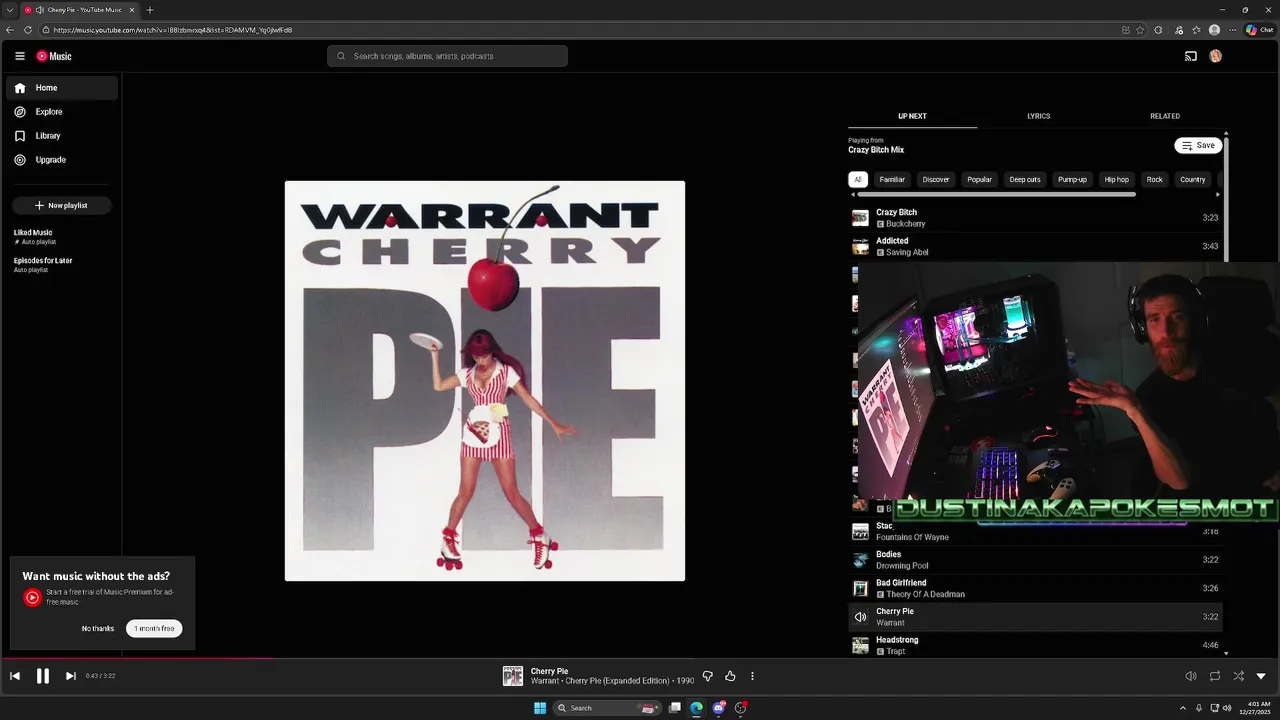This screenshot has width=1280, height=720.
Task: Open the Windows Start menu
Action: 540,708
